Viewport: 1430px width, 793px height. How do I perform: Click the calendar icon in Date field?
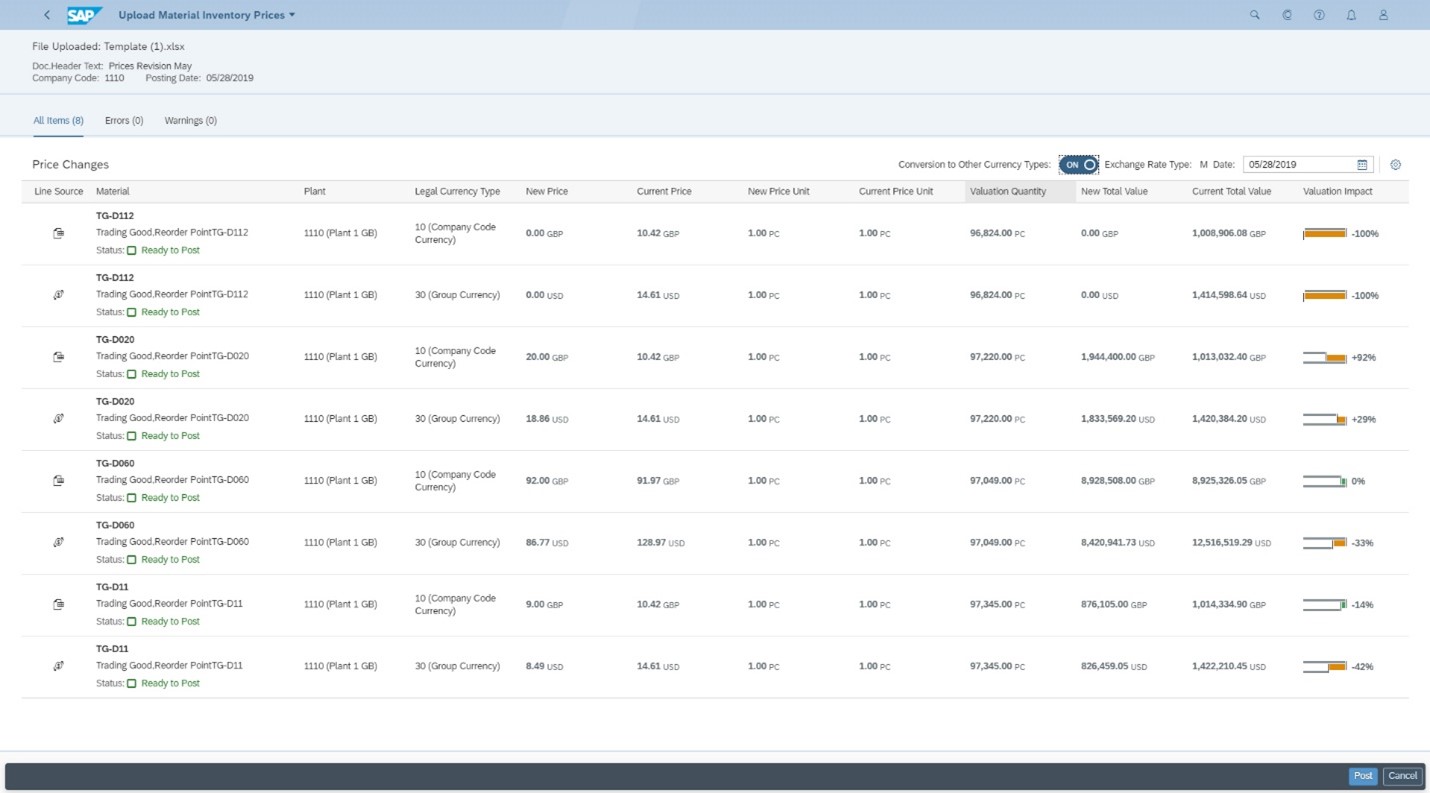tap(1362, 165)
